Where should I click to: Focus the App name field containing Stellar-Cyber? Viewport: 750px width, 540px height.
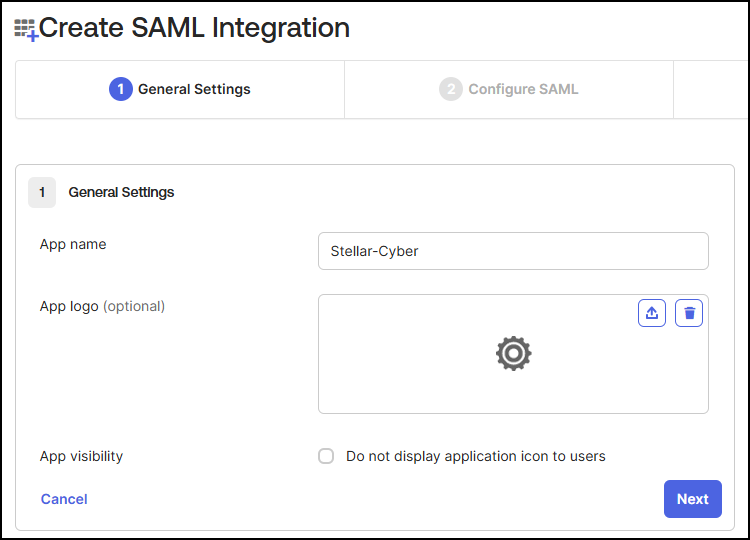click(513, 251)
